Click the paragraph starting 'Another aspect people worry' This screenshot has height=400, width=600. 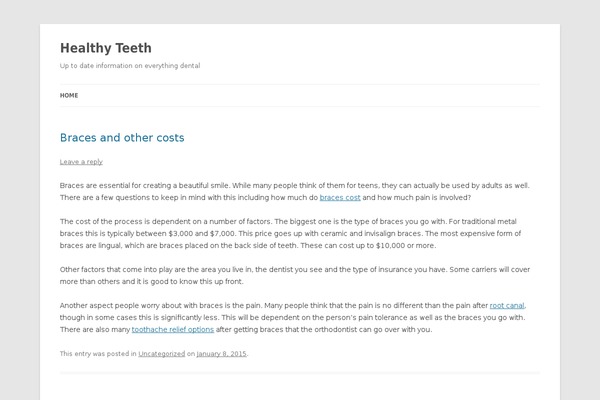(250, 316)
